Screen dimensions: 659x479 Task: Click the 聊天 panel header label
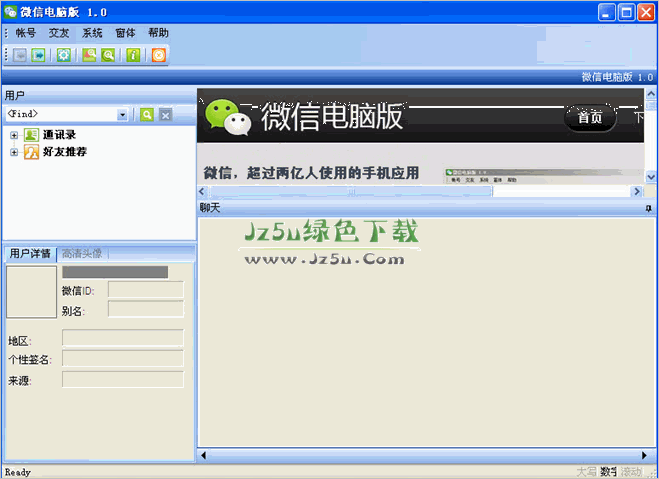tap(210, 208)
